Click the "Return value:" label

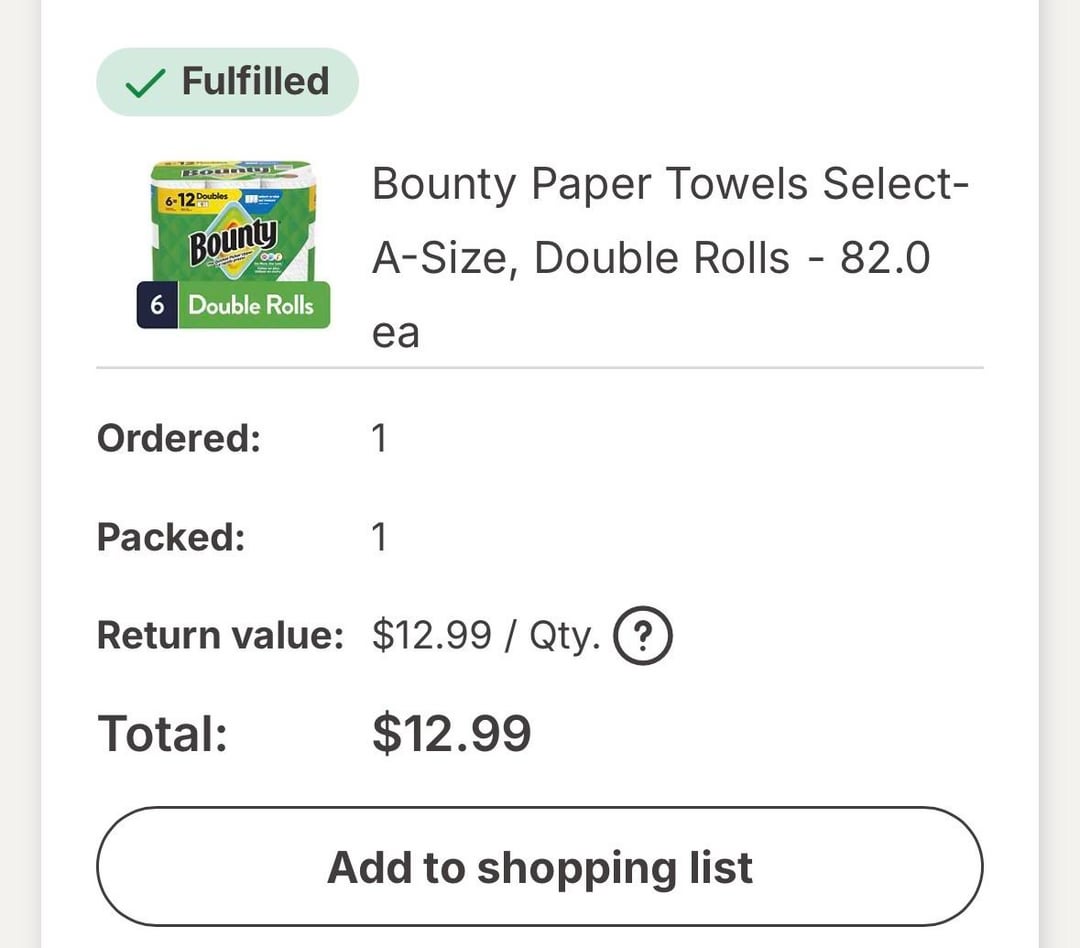pyautogui.click(x=220, y=635)
